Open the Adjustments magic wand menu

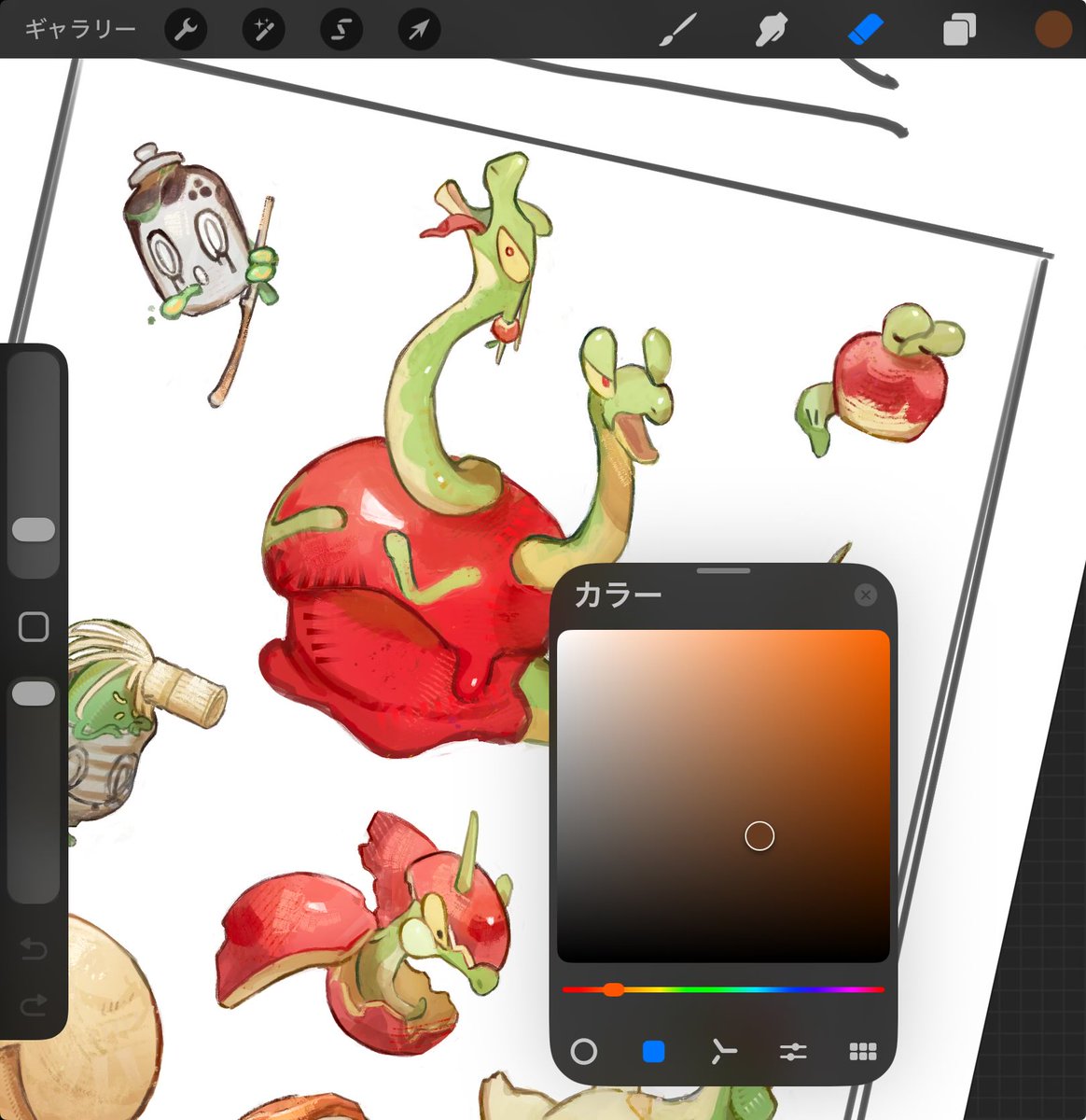click(x=263, y=30)
